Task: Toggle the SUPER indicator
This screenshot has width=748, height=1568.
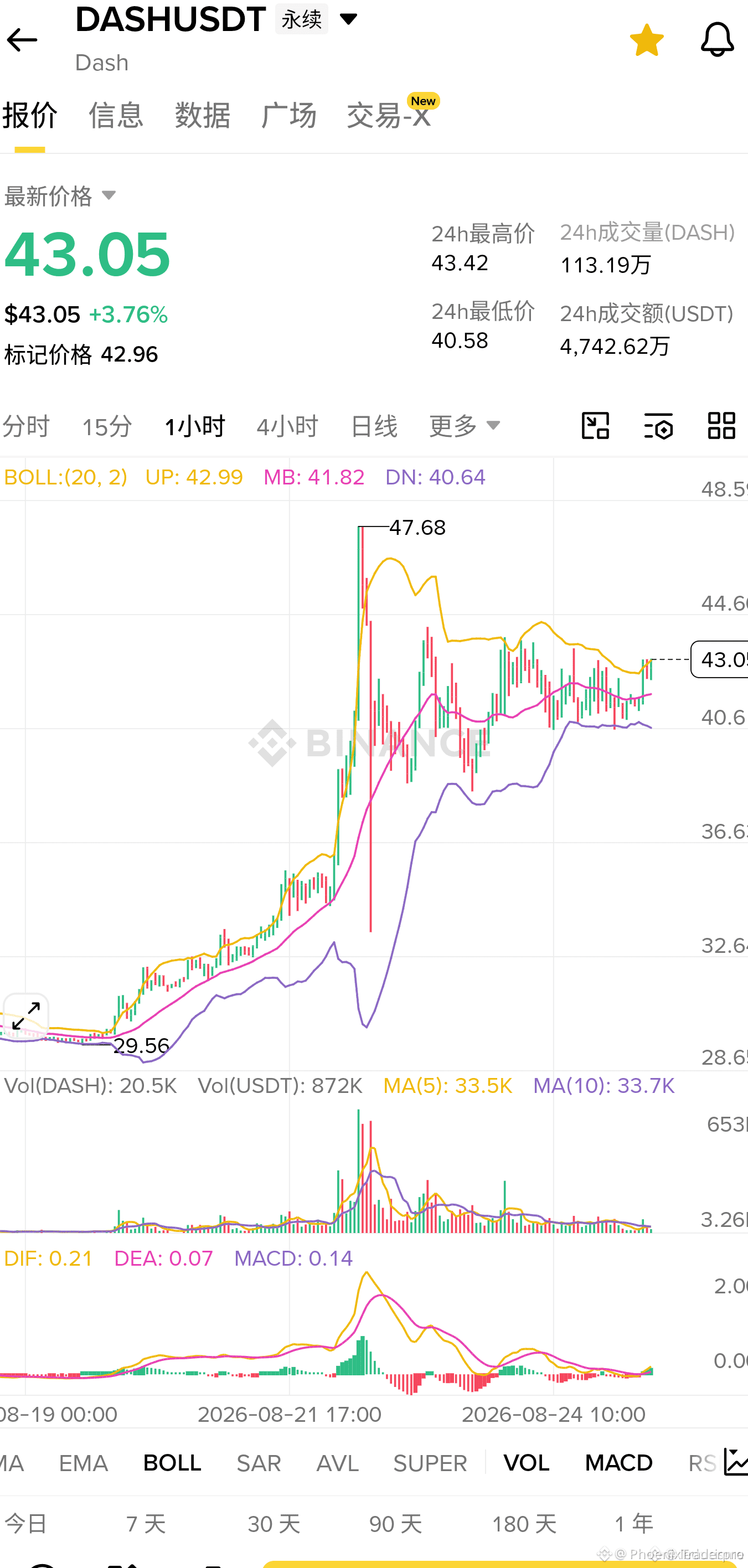Action: [430, 1463]
